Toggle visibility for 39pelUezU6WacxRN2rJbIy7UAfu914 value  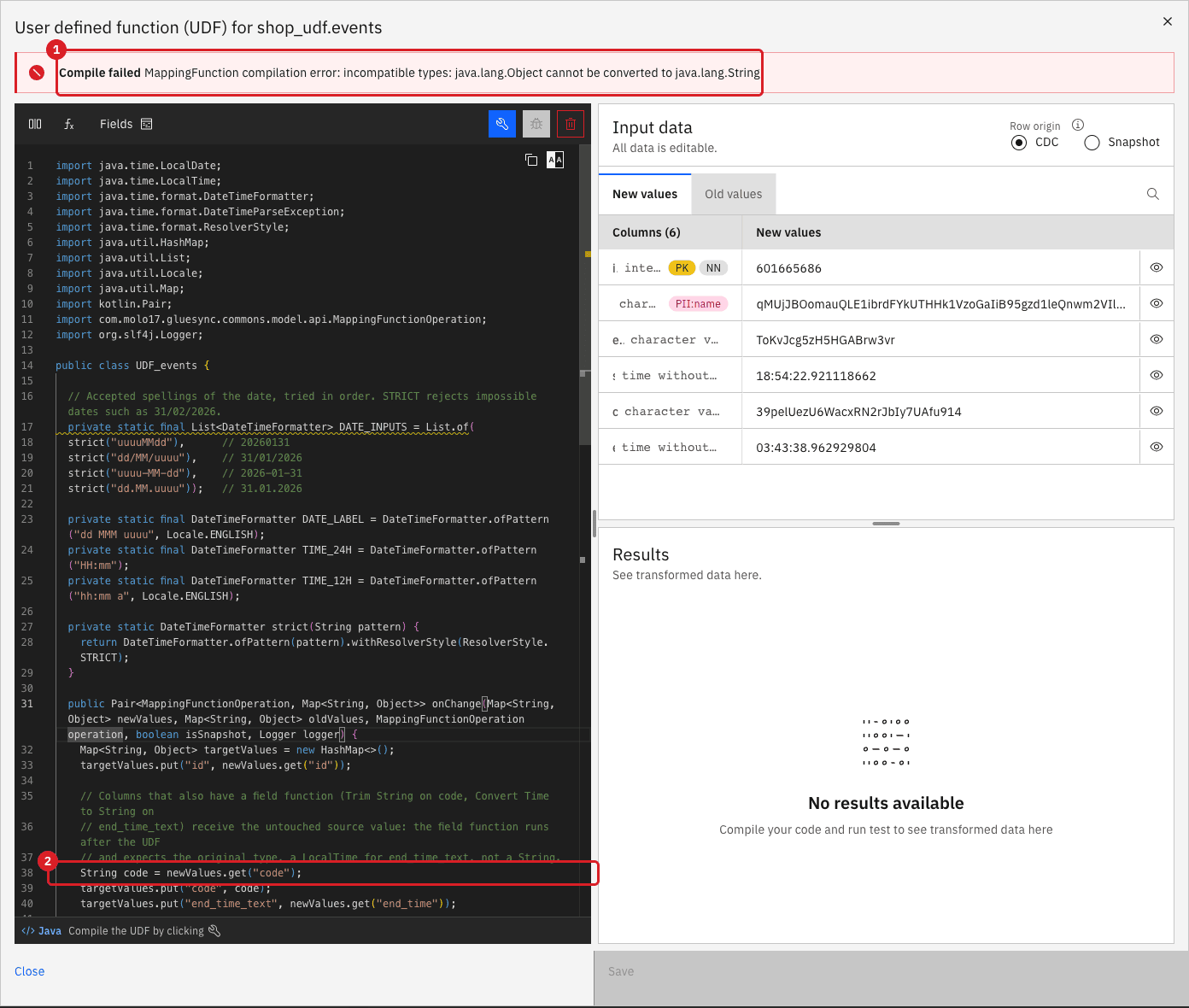1157,411
